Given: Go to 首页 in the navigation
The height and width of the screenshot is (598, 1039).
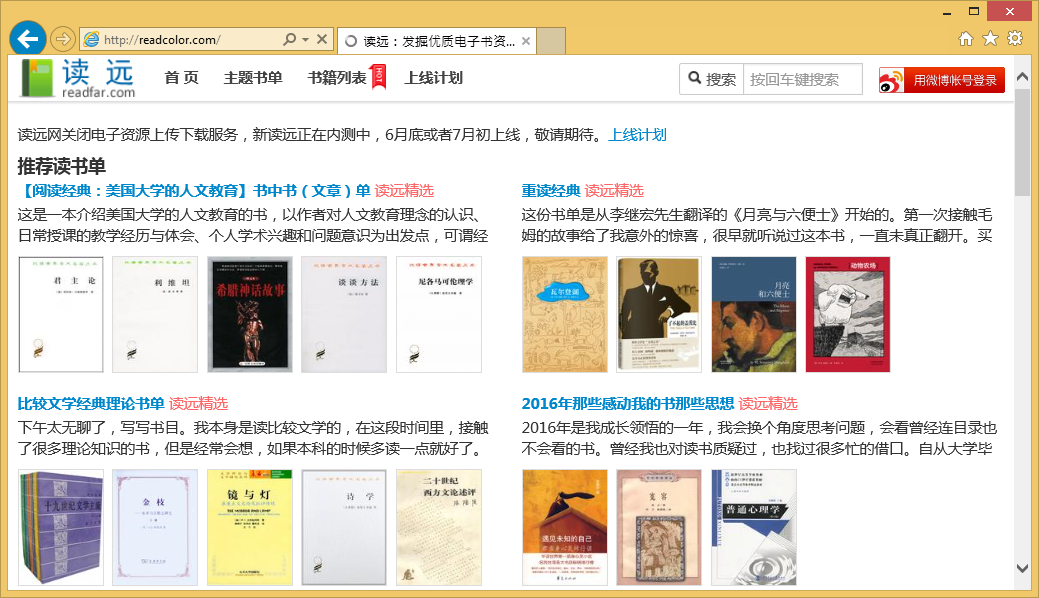Looking at the screenshot, I should click(182, 78).
